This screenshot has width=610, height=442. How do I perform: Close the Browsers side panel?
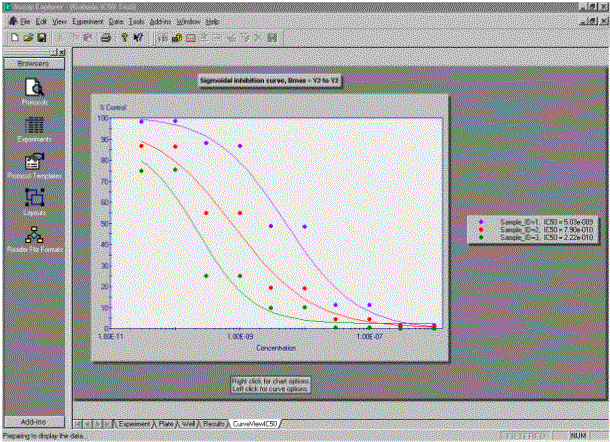click(63, 51)
